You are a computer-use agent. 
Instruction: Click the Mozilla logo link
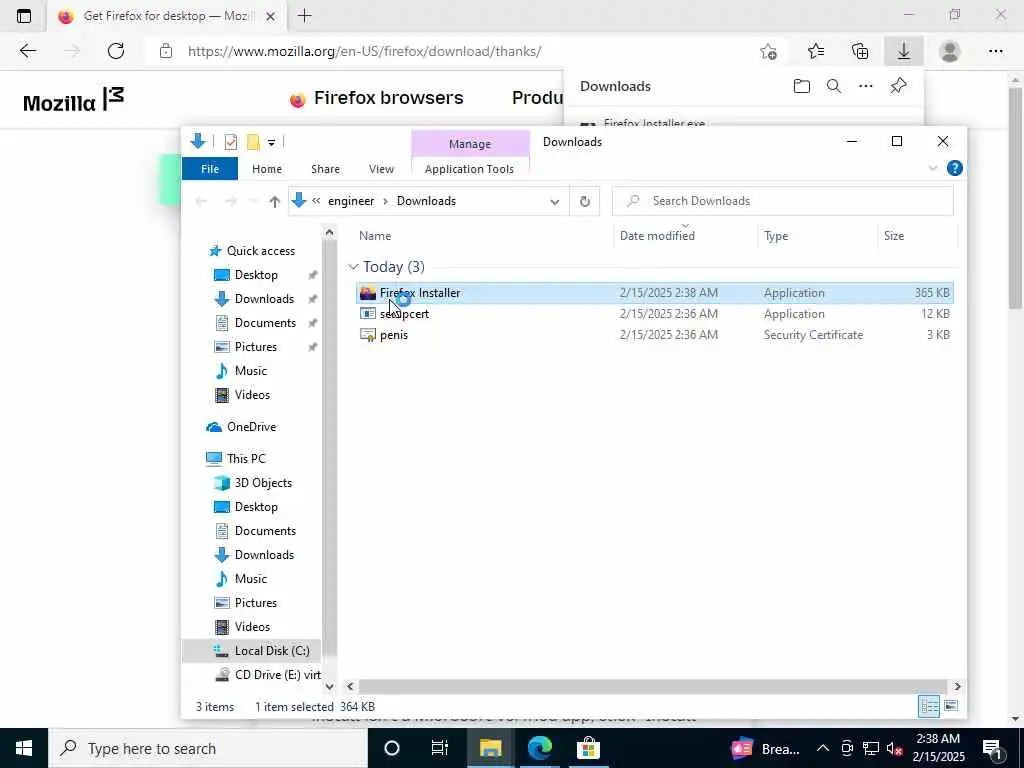click(73, 99)
